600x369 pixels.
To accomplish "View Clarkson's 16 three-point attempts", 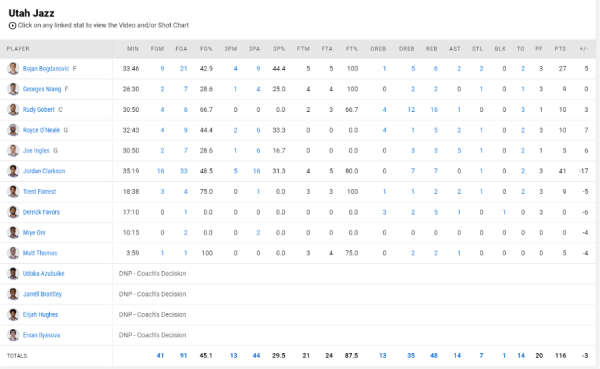I will [256, 171].
